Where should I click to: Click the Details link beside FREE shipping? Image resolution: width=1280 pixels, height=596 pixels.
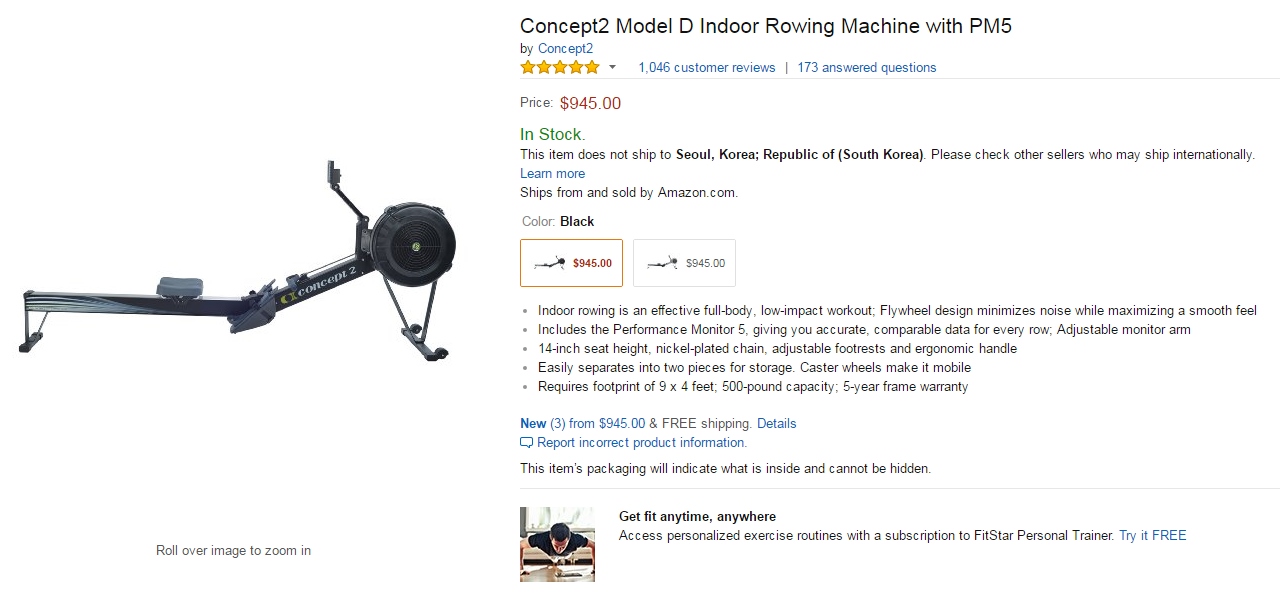[776, 423]
